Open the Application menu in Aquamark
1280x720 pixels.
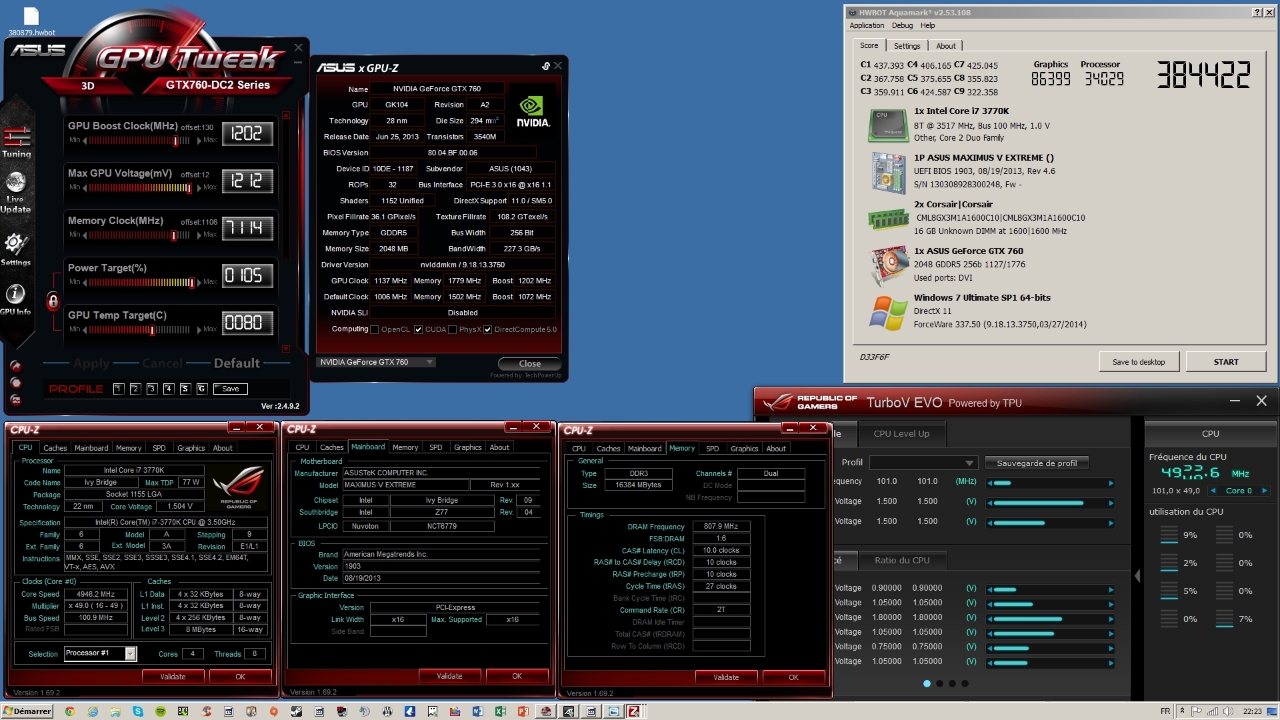pyautogui.click(x=866, y=25)
